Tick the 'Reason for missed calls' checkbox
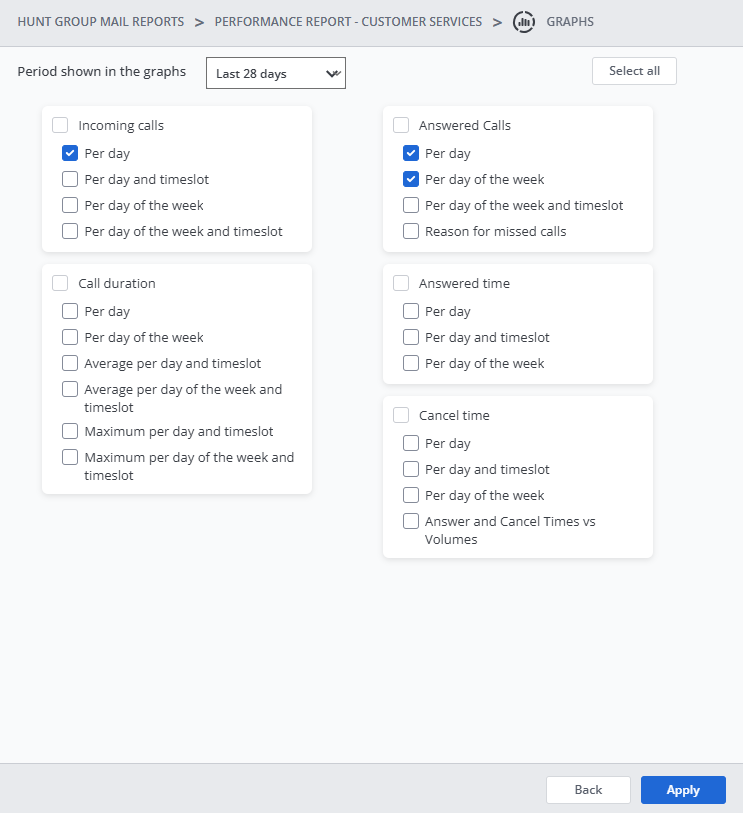The width and height of the screenshot is (743, 813). 411,232
